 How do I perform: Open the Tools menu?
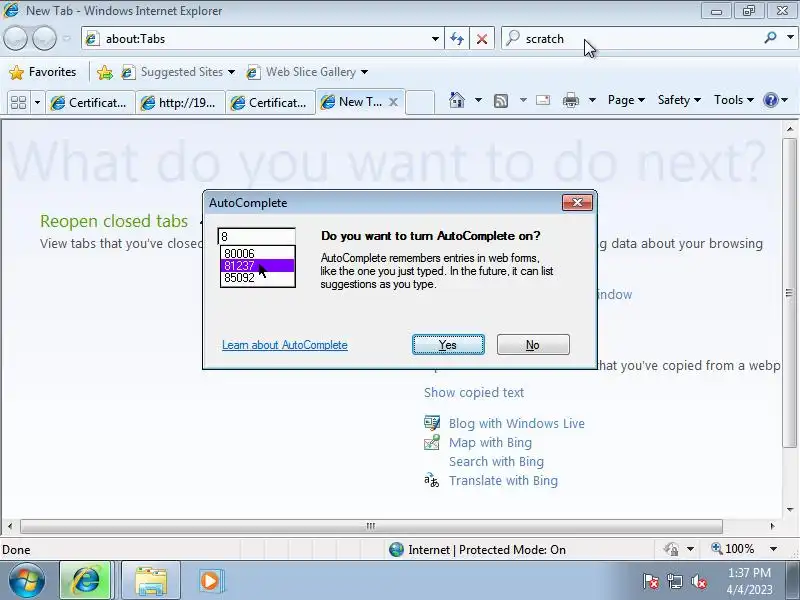(x=734, y=100)
